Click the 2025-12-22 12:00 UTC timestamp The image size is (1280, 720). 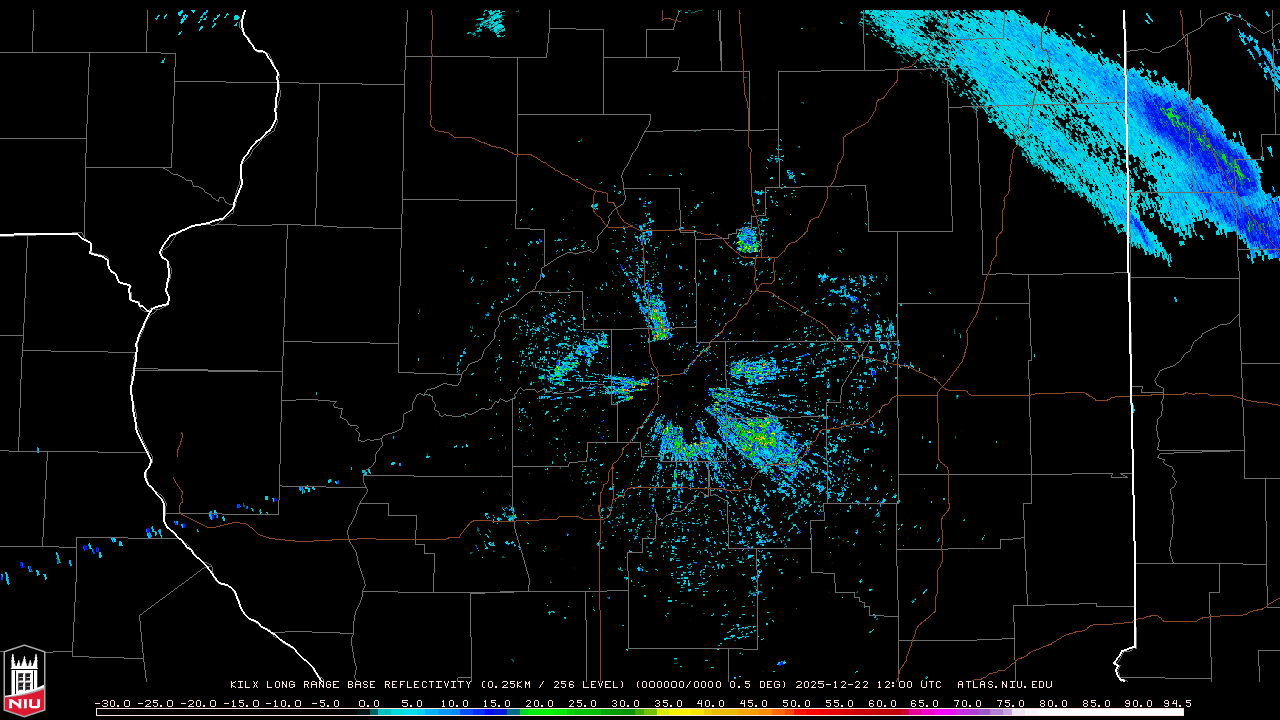[x=869, y=685]
